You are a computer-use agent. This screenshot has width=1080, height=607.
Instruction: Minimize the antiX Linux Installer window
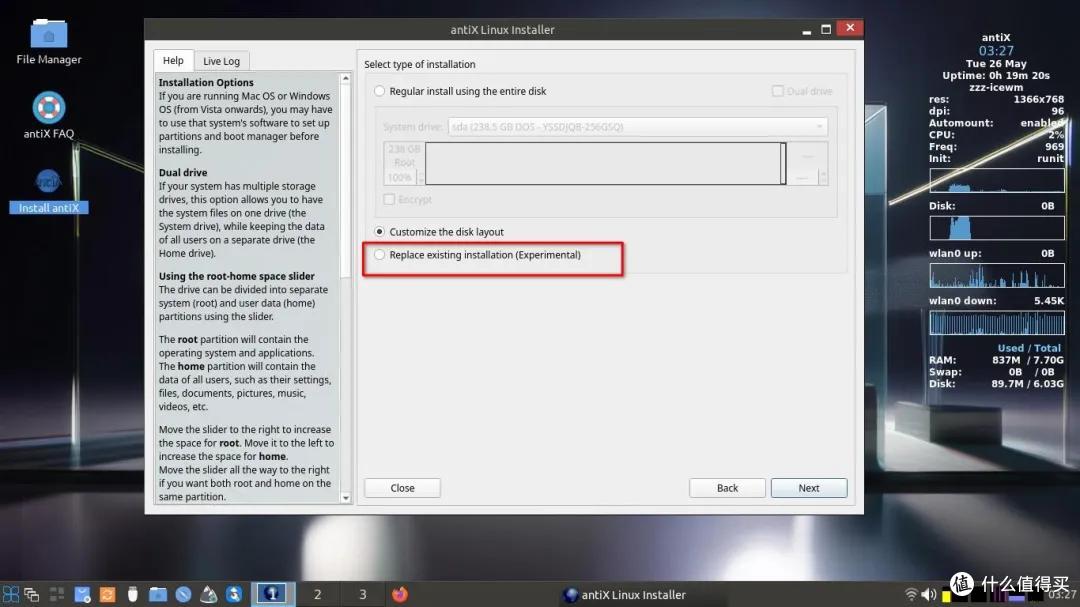[x=807, y=30]
